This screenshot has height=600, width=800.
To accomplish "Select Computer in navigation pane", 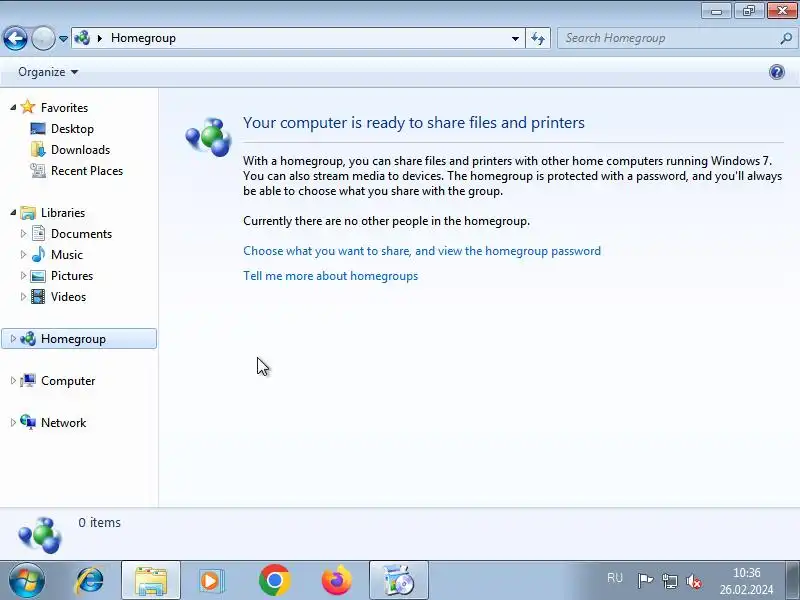I will [x=68, y=381].
